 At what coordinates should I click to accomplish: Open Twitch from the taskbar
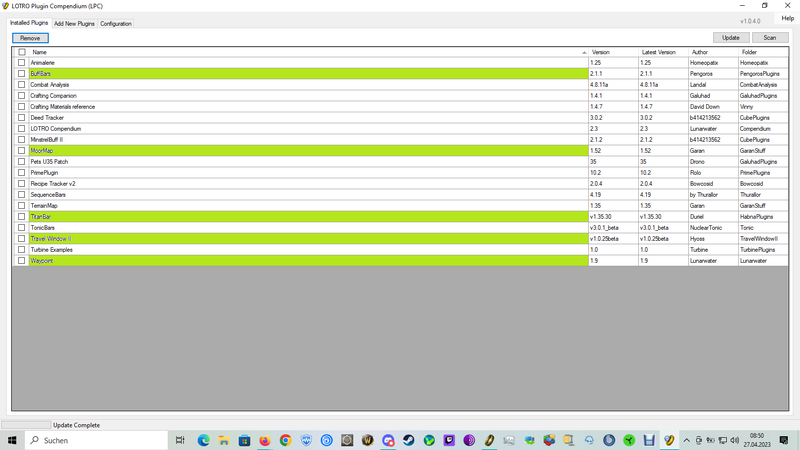click(x=449, y=440)
